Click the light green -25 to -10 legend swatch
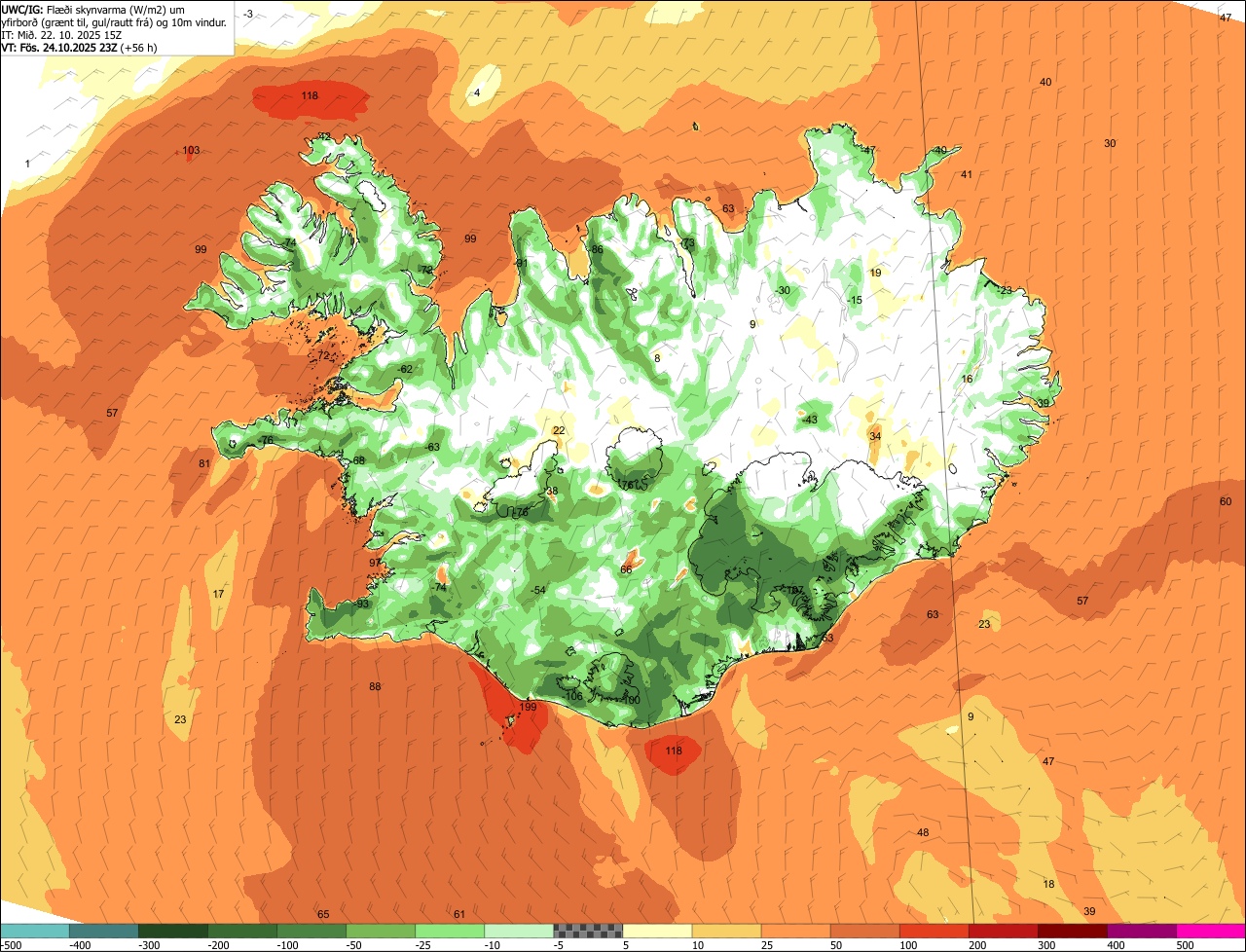The height and width of the screenshot is (952, 1246). [x=449, y=931]
